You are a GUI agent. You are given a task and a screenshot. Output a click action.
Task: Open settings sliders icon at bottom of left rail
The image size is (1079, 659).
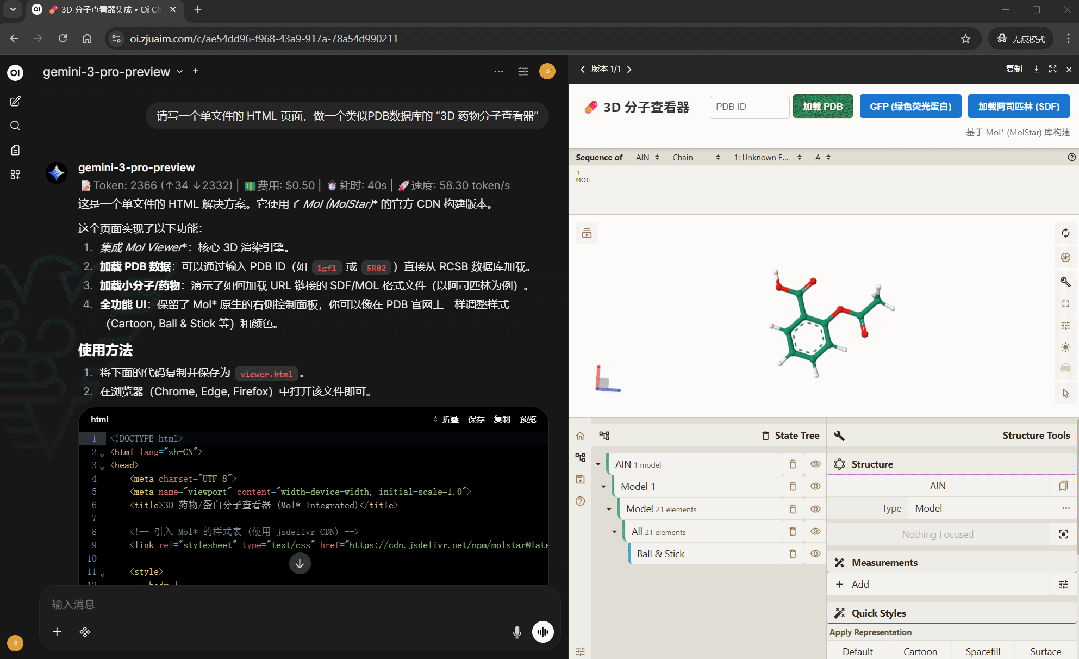(580, 651)
